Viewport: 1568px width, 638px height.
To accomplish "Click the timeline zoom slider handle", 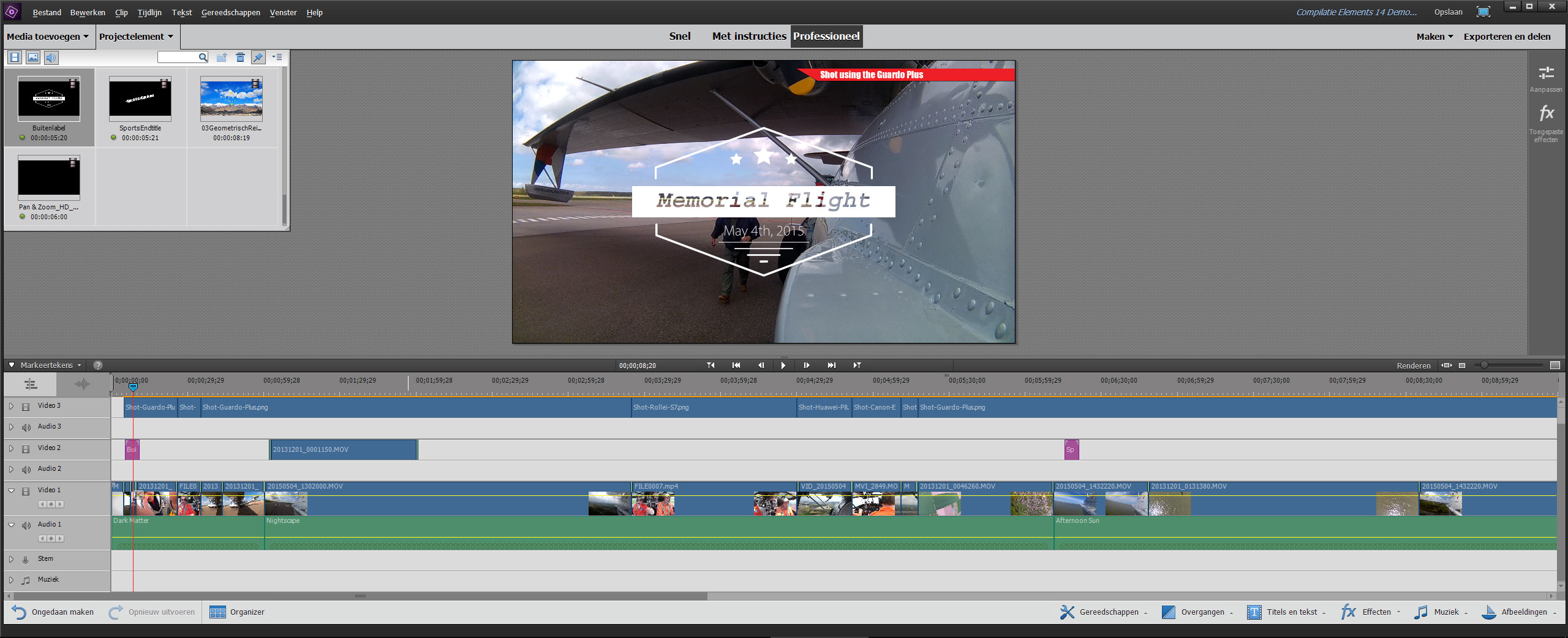I will click(x=1484, y=366).
